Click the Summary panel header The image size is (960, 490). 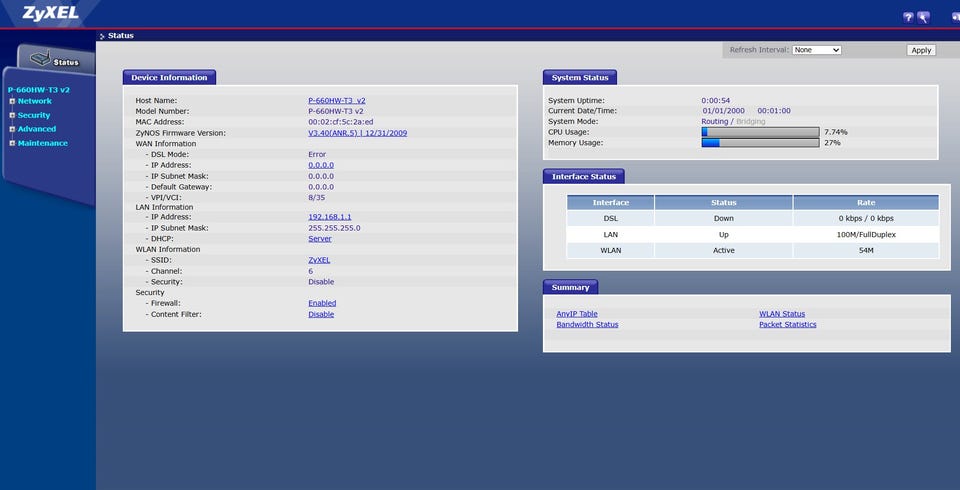pos(570,287)
